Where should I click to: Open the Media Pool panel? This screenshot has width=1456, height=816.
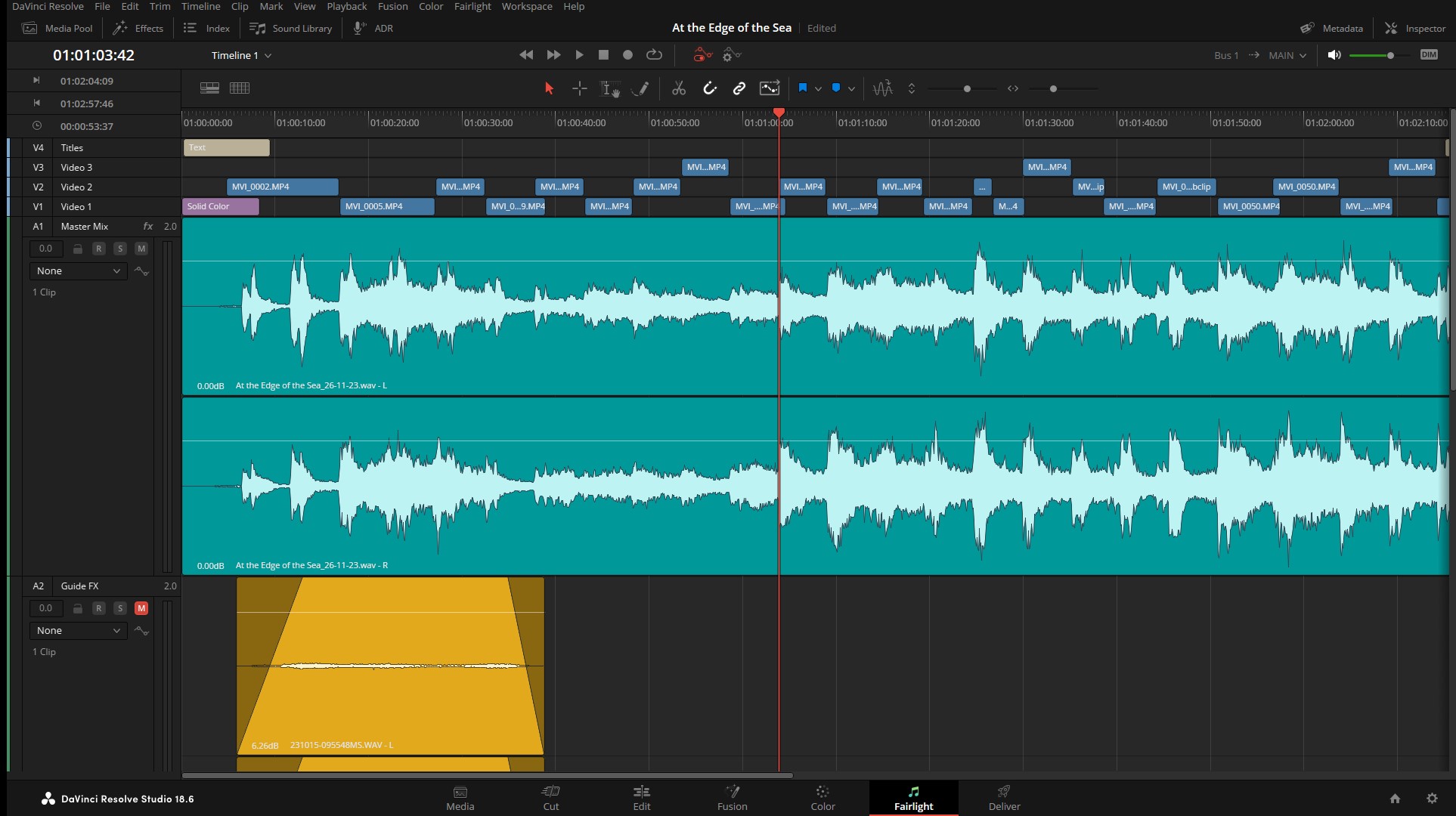point(57,28)
